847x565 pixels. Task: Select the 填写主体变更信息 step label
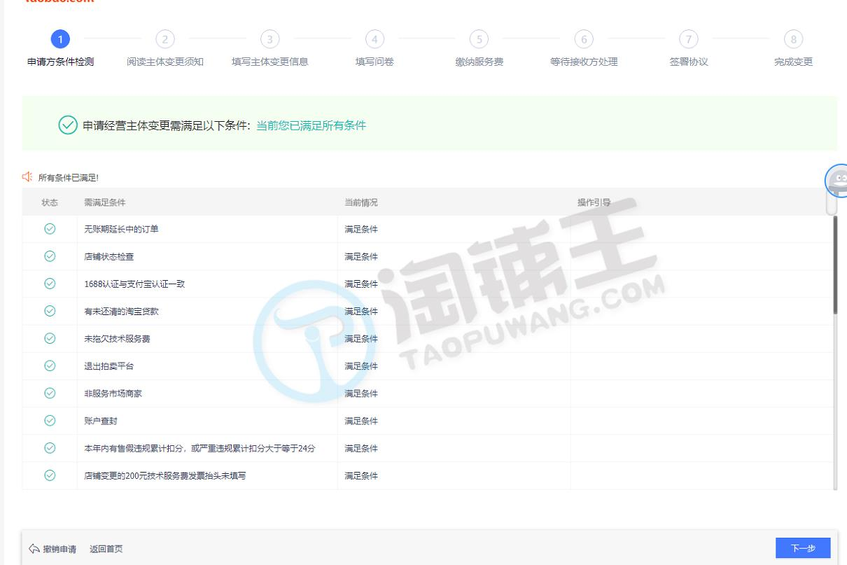[270, 62]
